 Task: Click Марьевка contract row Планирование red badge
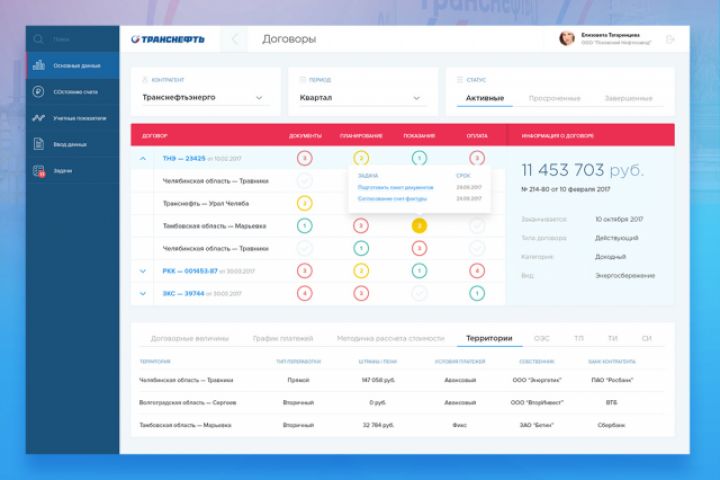361,226
